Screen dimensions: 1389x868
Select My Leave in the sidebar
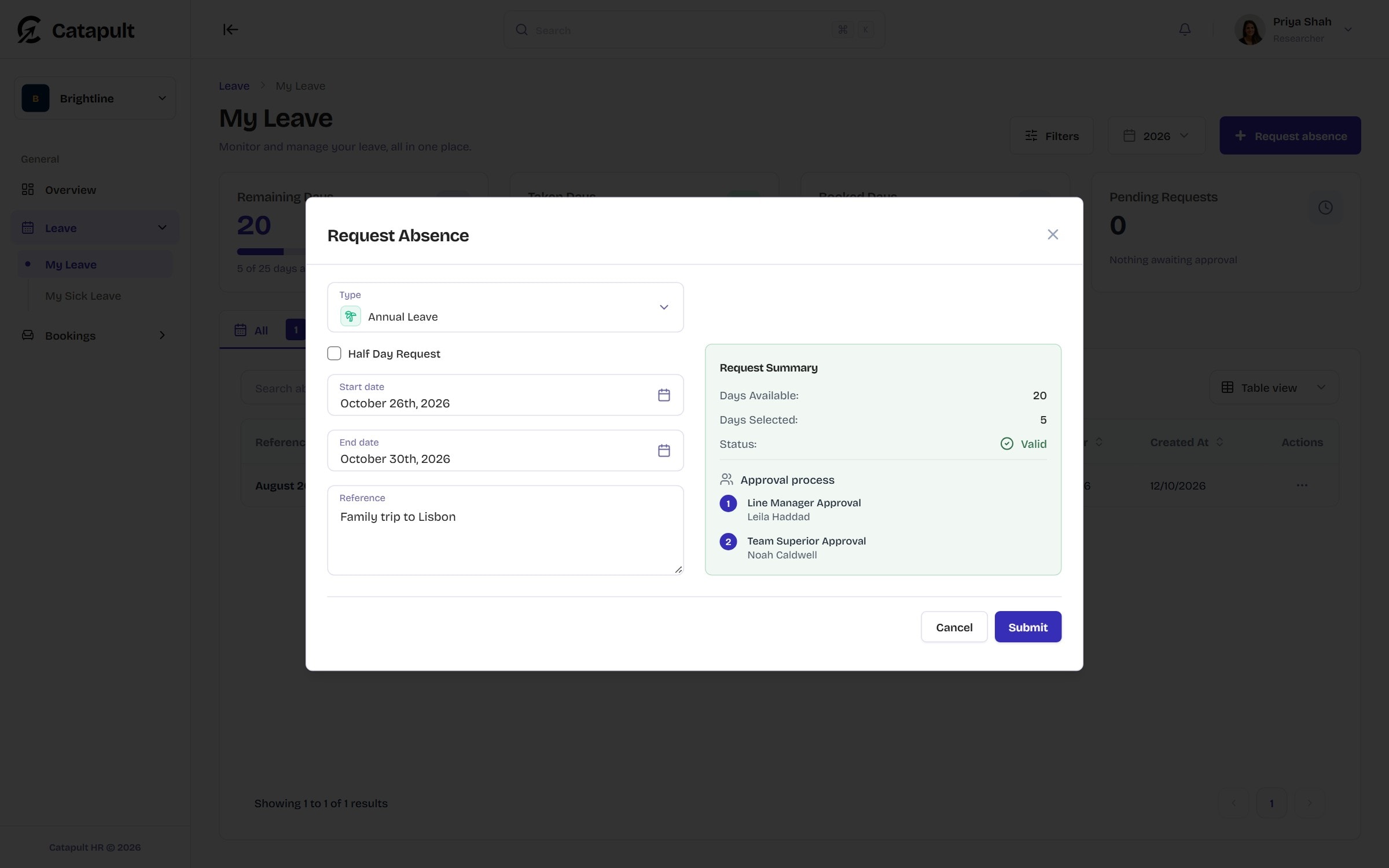tap(95, 264)
